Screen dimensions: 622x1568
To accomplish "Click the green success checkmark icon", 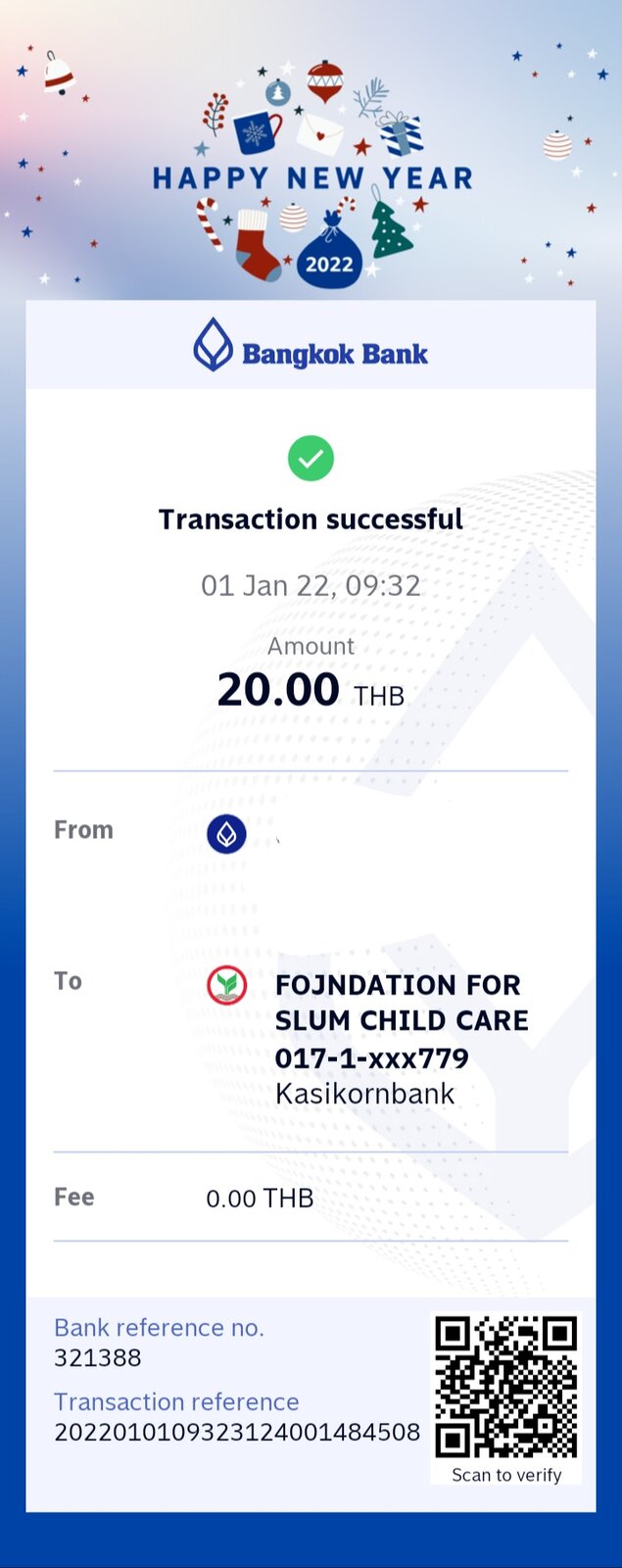I will (311, 459).
